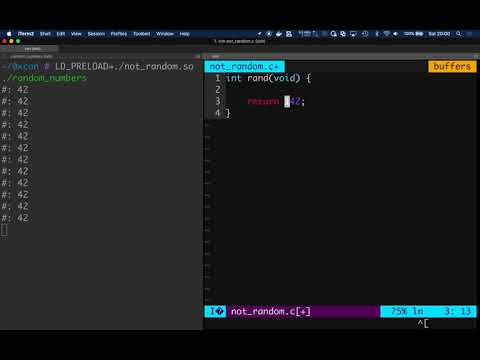This screenshot has width=480, height=360.
Task: Click the Docker whale menu bar icon
Action: click(279, 34)
